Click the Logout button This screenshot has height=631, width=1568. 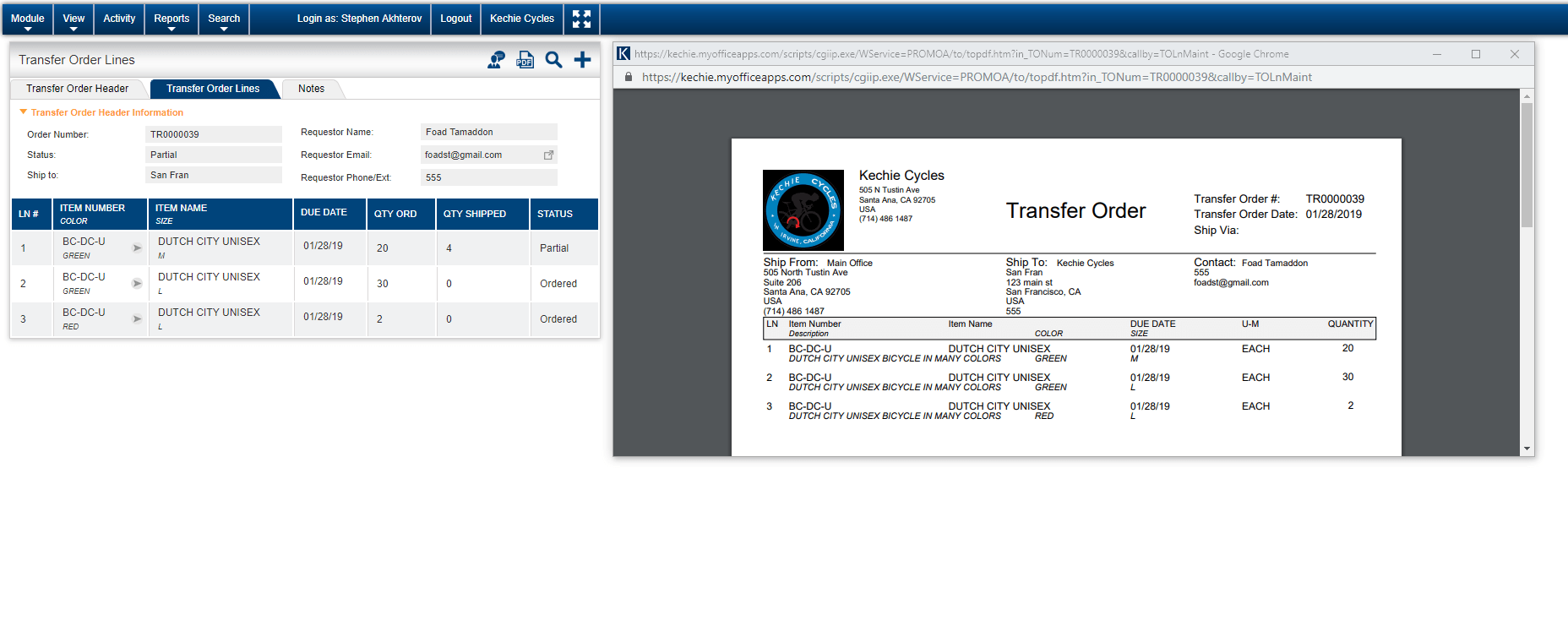coord(456,19)
